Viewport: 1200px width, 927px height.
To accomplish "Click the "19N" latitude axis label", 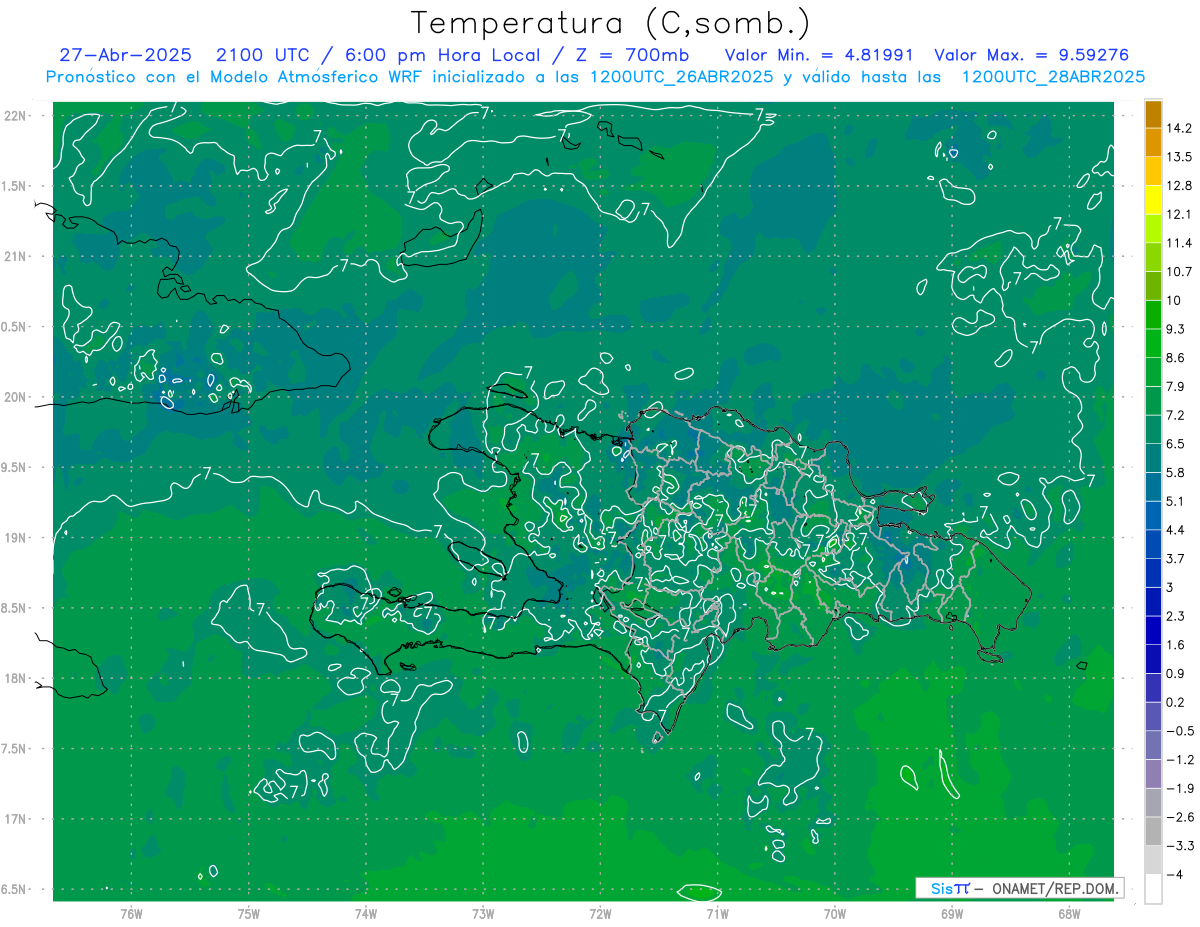I will pyautogui.click(x=15, y=538).
